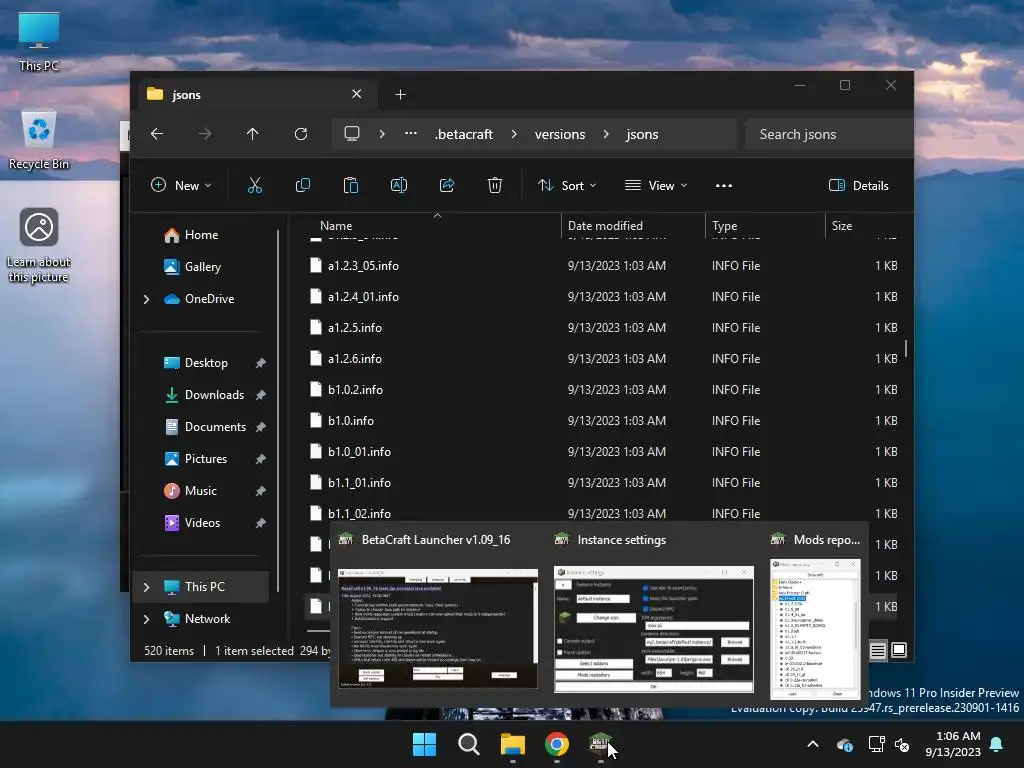
Task: Click the Copy icon in toolbar
Action: (303, 185)
